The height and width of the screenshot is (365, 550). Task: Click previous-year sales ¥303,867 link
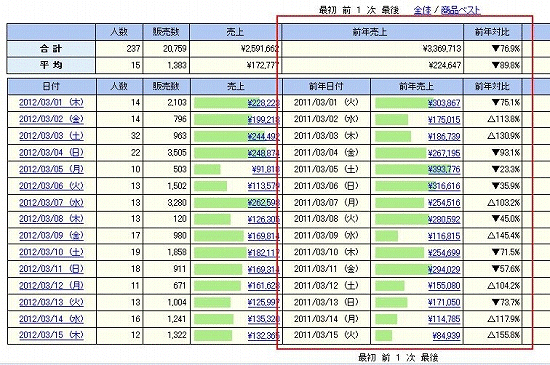pyautogui.click(x=444, y=103)
